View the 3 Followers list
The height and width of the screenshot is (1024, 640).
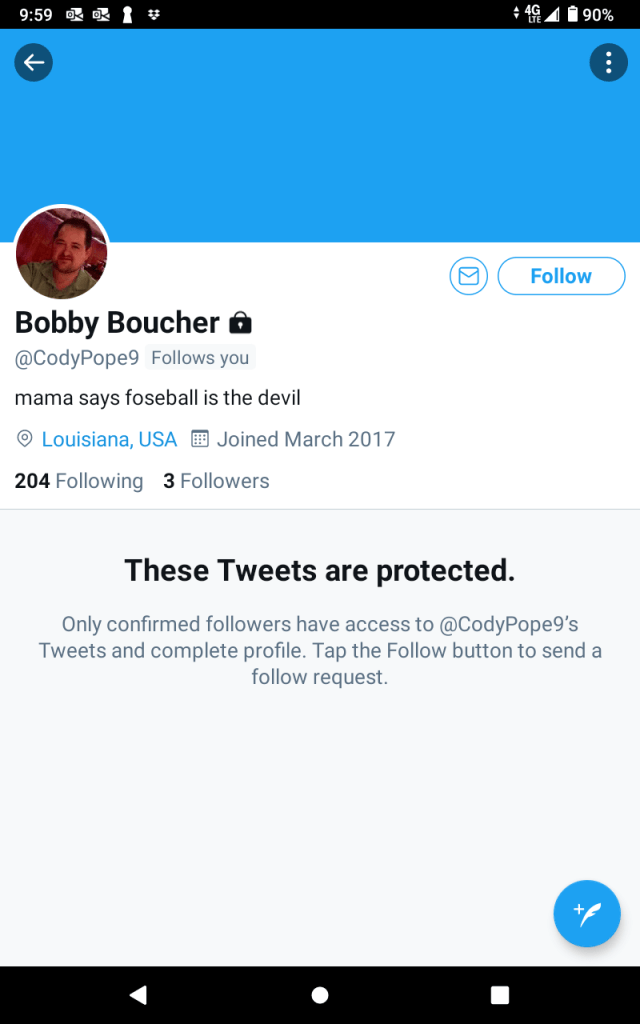[216, 481]
